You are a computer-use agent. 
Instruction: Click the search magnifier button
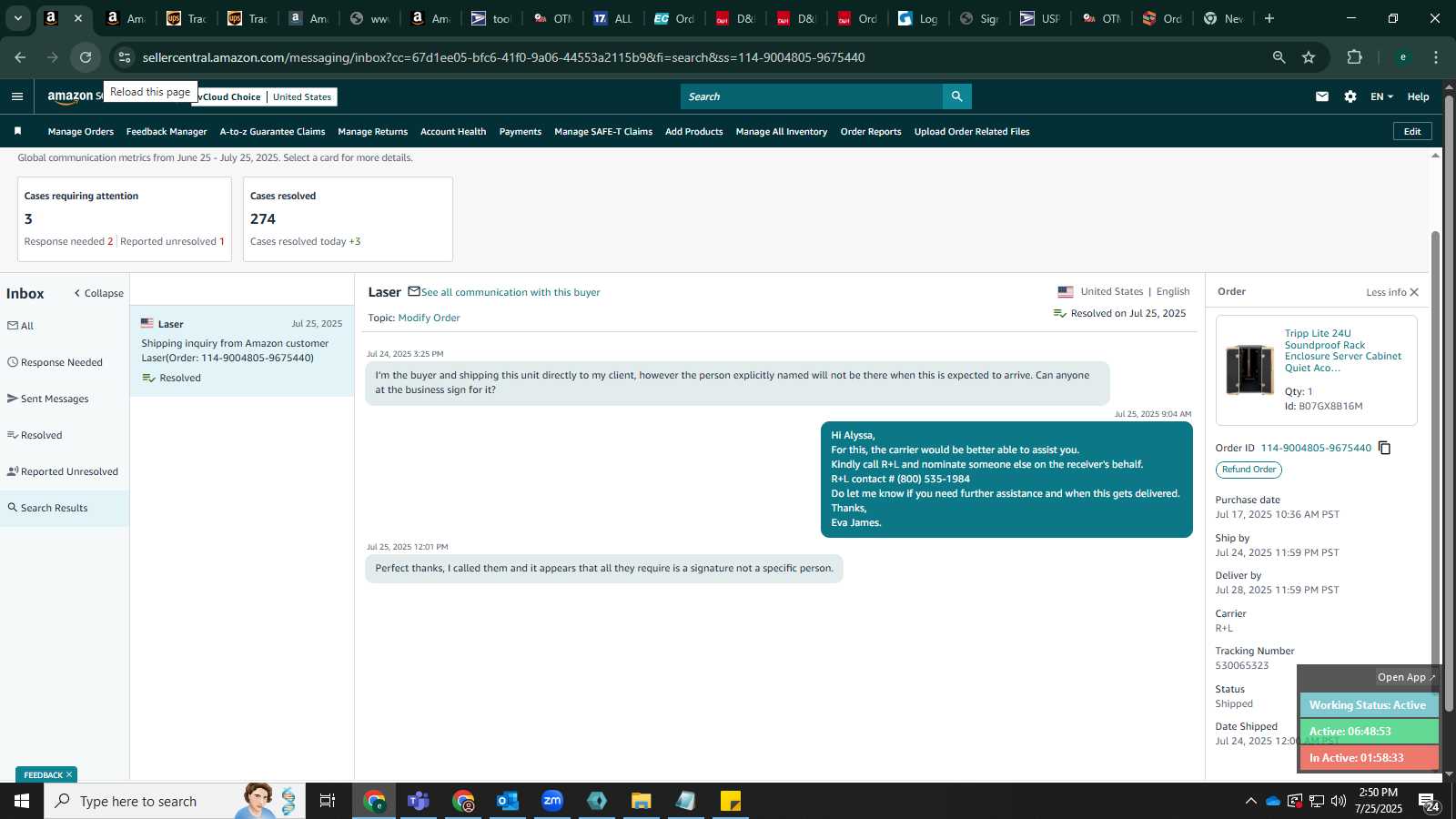click(956, 96)
